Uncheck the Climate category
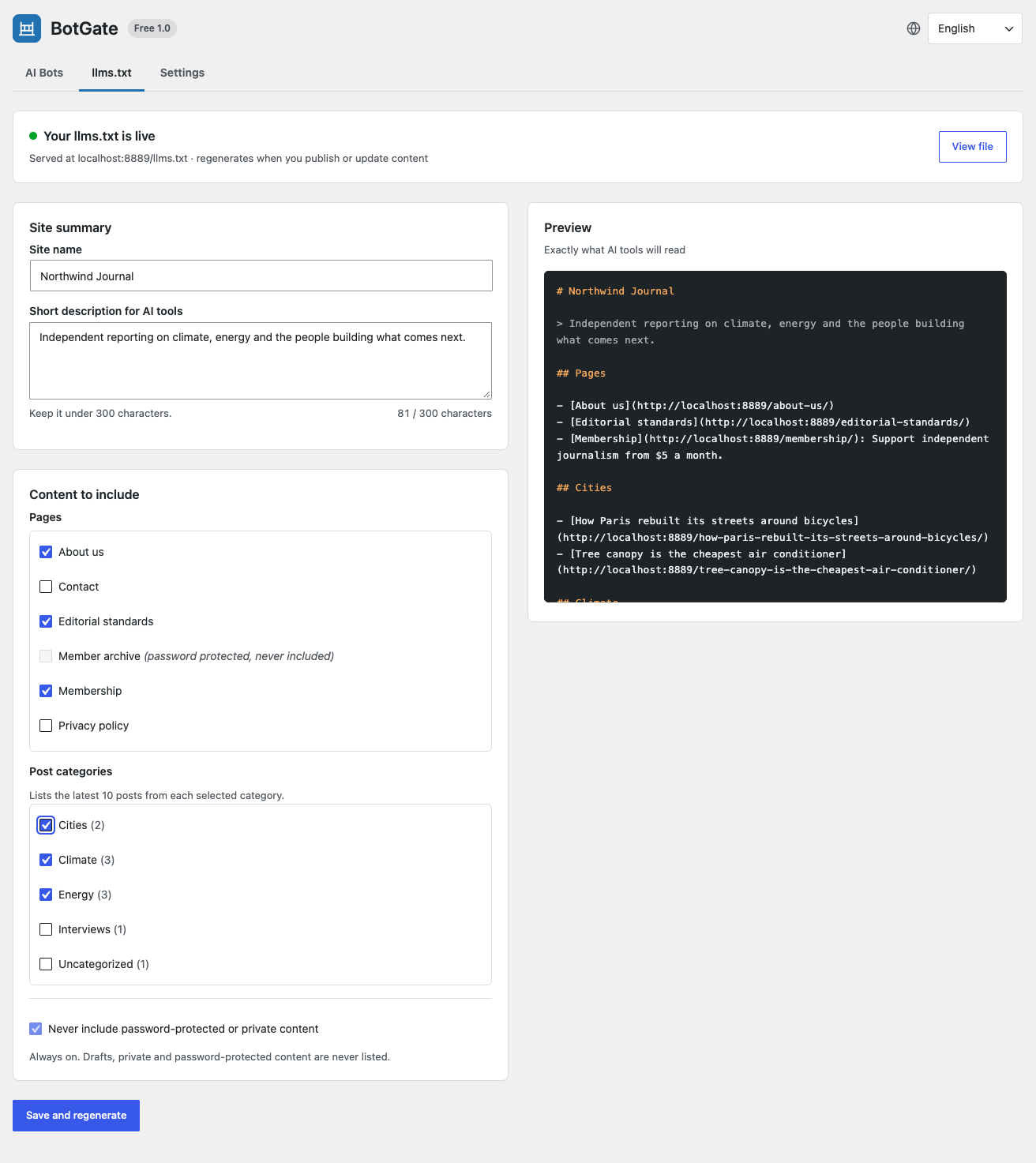 point(46,860)
